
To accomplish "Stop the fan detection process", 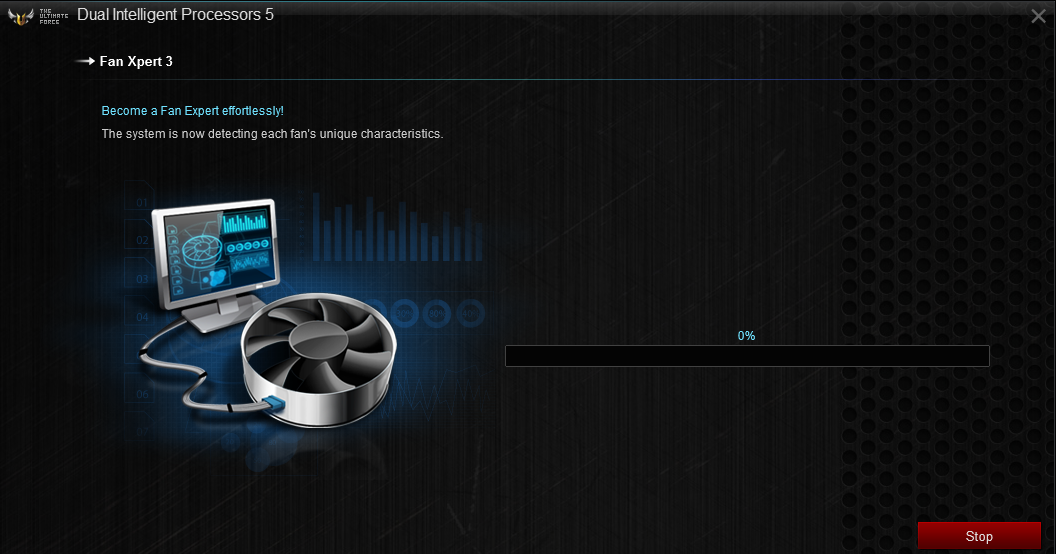I will point(979,536).
